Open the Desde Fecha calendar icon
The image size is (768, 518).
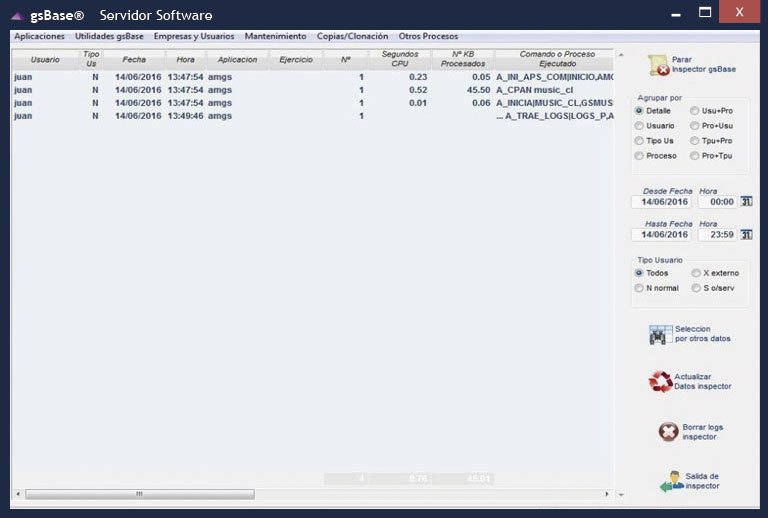pyautogui.click(x=746, y=201)
